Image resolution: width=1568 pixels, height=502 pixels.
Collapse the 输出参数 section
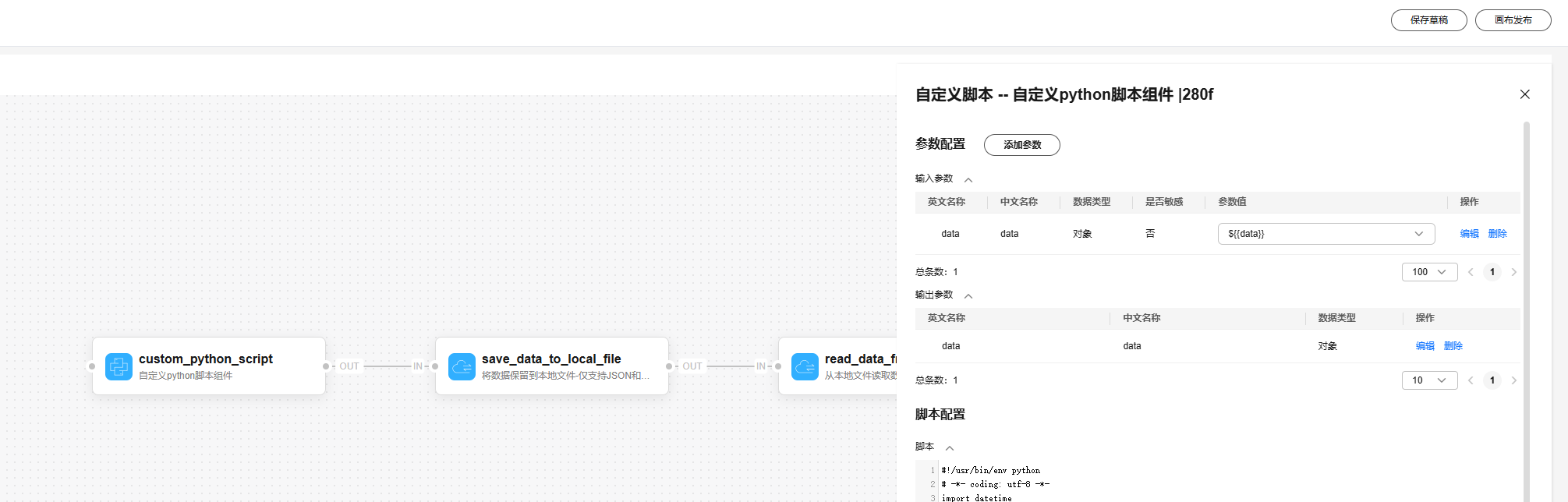(x=968, y=296)
